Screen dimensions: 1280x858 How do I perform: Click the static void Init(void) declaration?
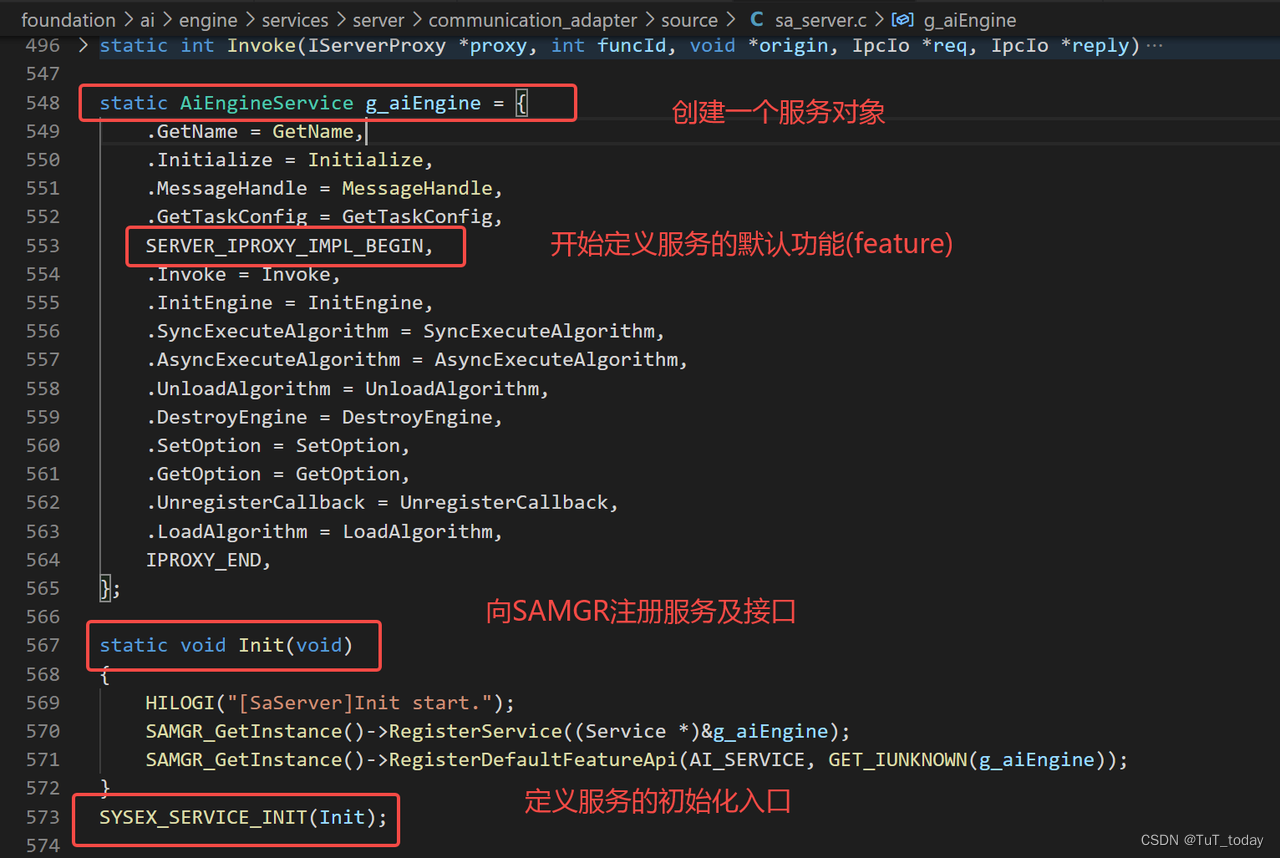pos(226,645)
